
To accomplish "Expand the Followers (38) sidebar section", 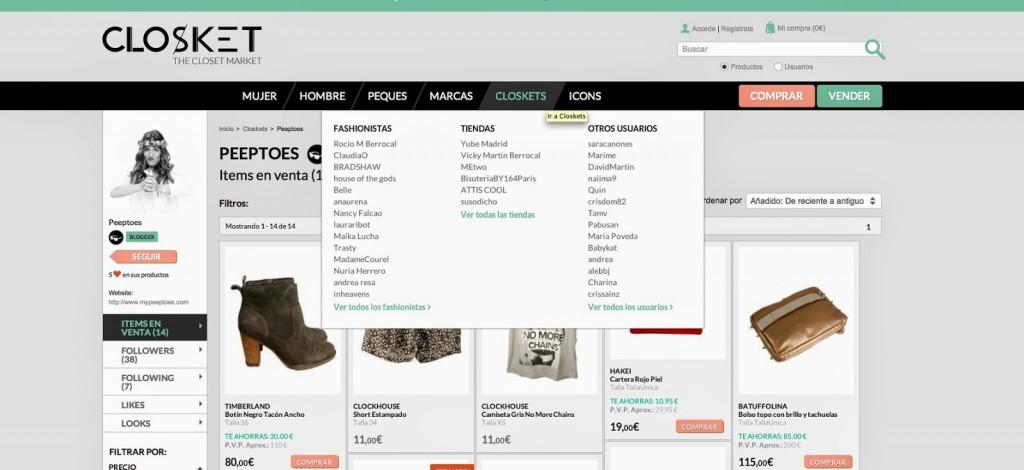I will [x=154, y=355].
